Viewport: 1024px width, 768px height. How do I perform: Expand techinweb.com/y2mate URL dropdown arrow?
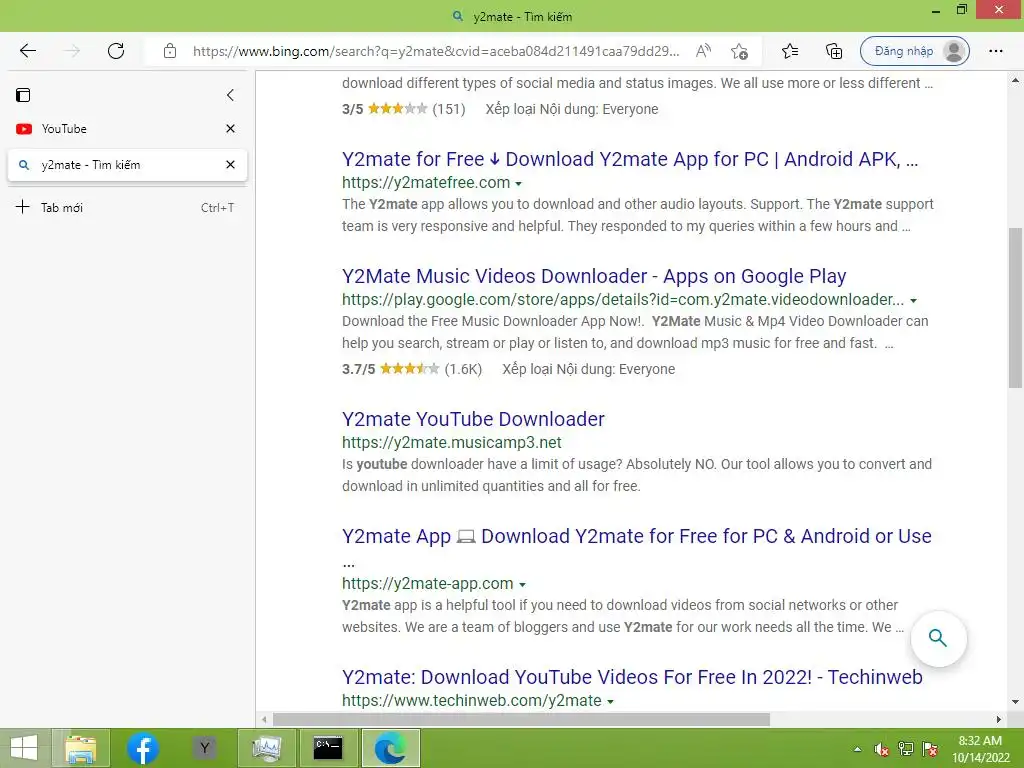click(611, 701)
